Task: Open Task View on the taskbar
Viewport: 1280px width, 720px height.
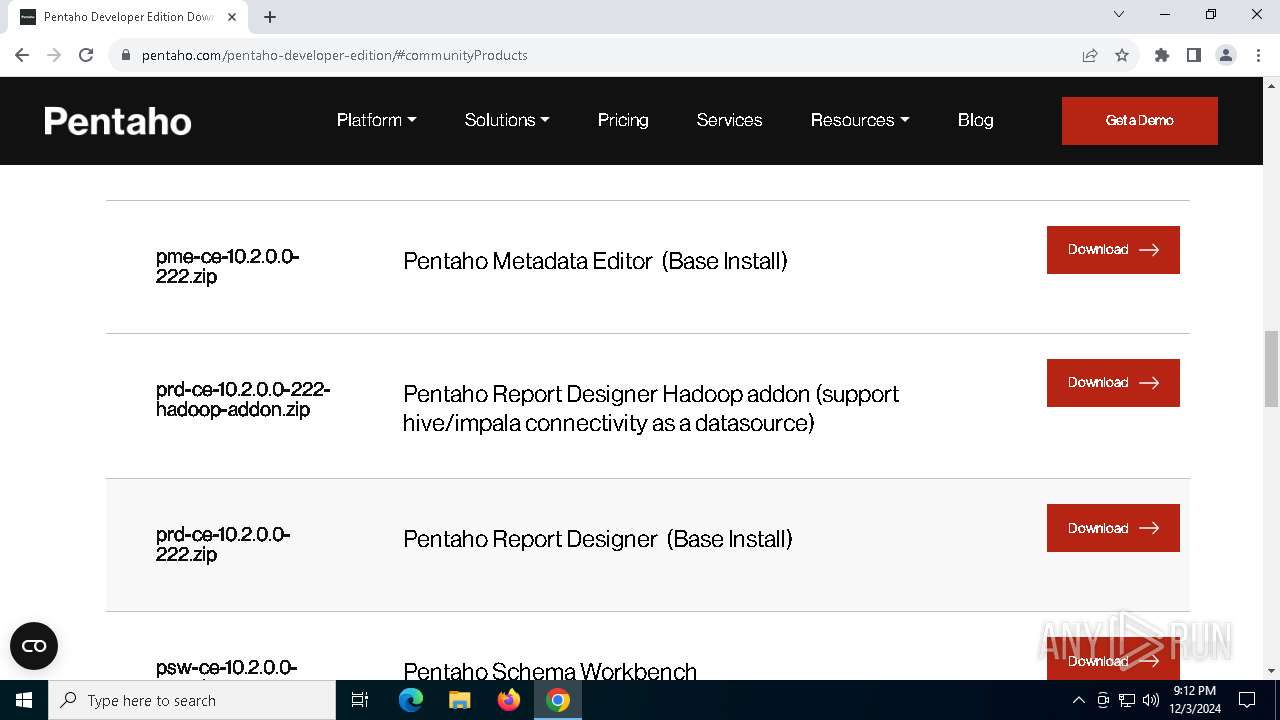Action: coord(360,700)
